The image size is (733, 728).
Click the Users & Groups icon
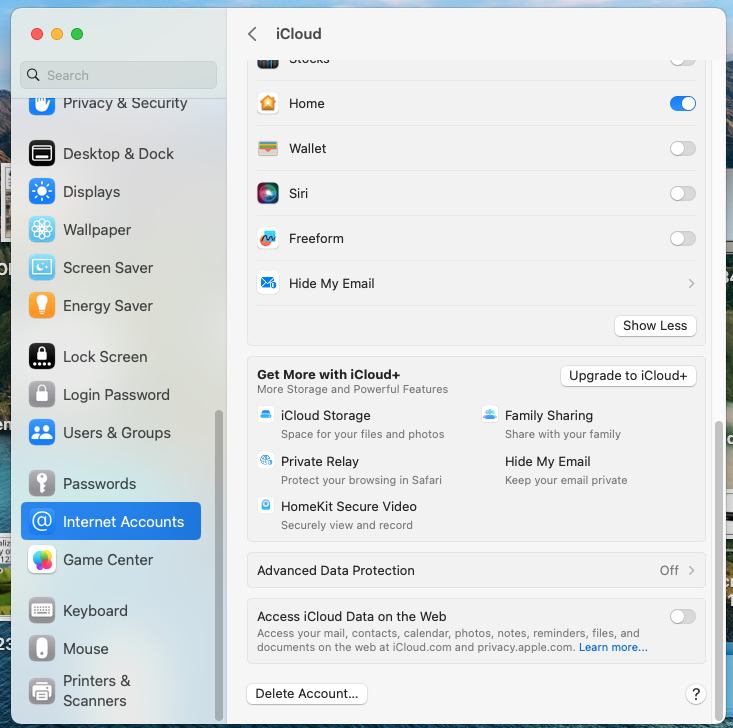click(x=42, y=432)
